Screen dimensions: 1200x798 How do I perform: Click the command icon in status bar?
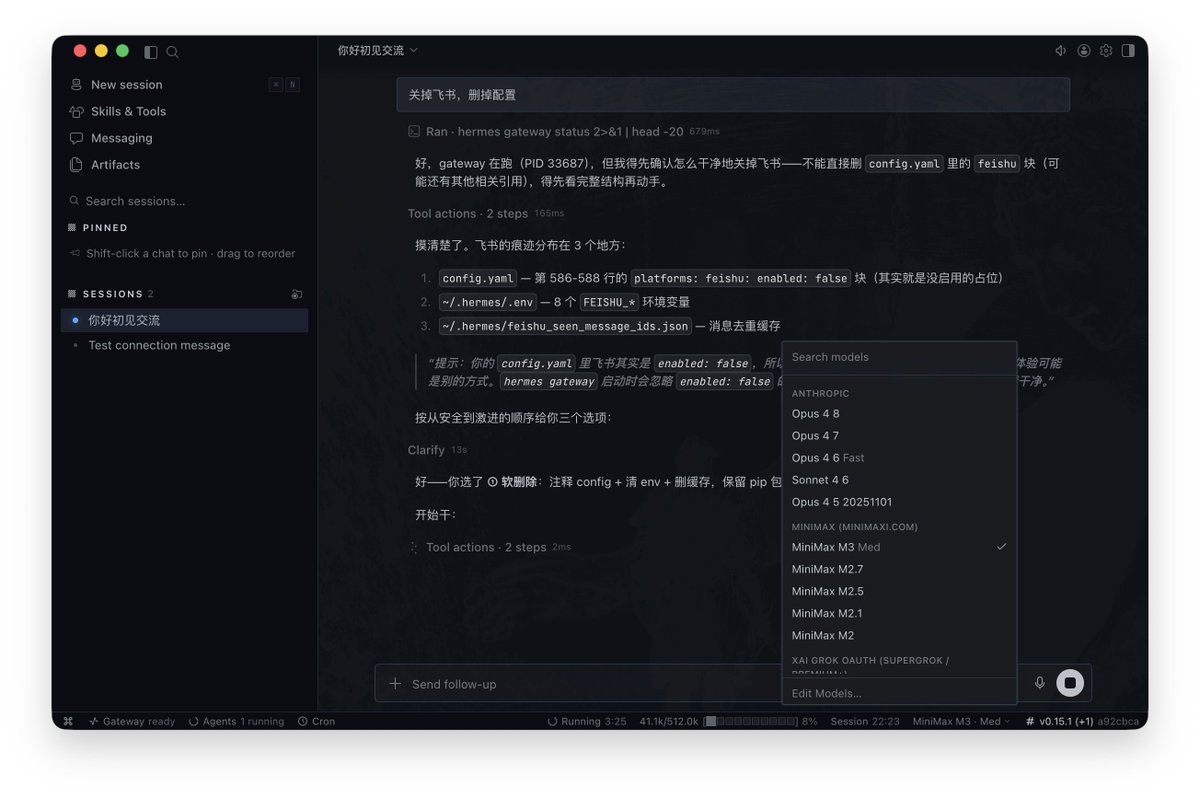pyautogui.click(x=68, y=721)
